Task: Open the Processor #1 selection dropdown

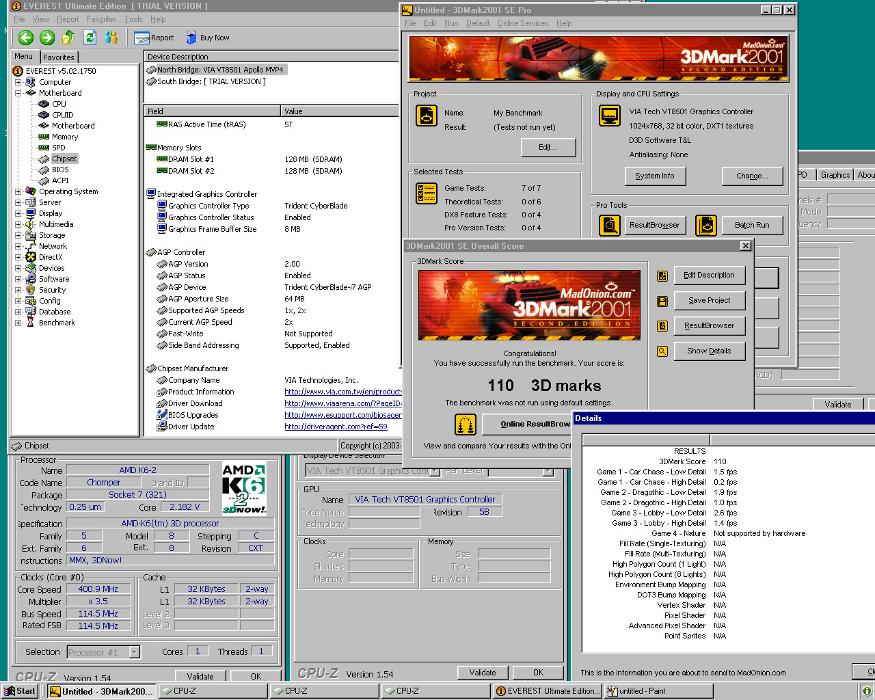Action: point(134,652)
